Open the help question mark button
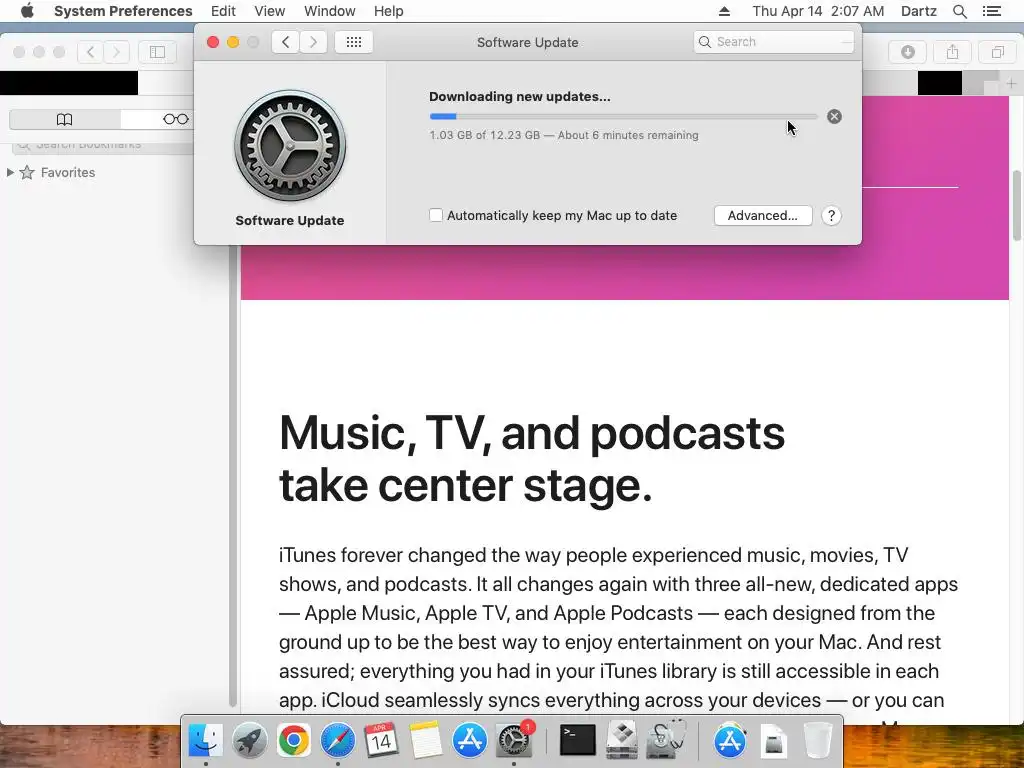Viewport: 1024px width, 768px height. (831, 216)
